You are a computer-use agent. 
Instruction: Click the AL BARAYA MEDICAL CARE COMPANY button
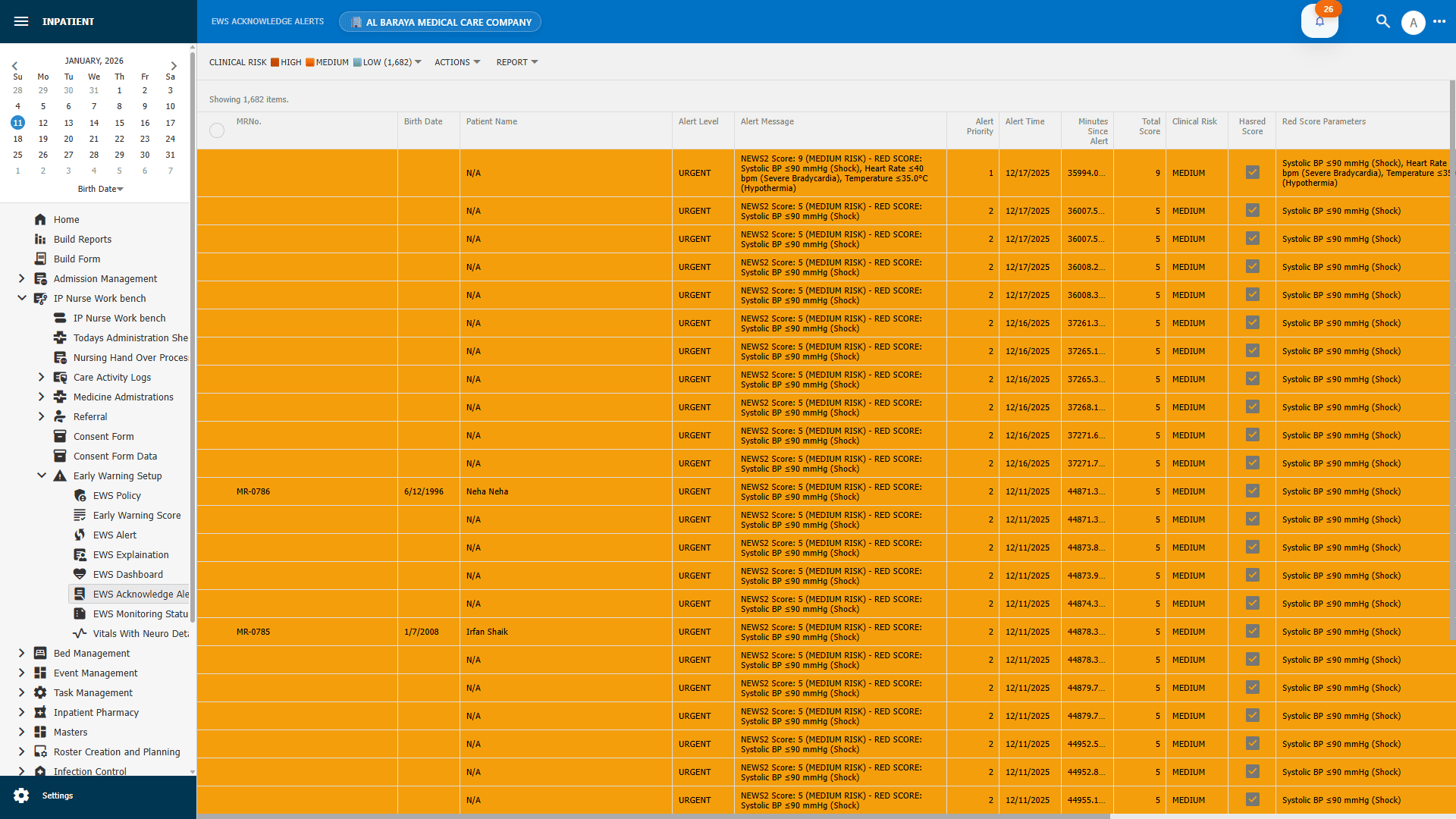(x=440, y=21)
